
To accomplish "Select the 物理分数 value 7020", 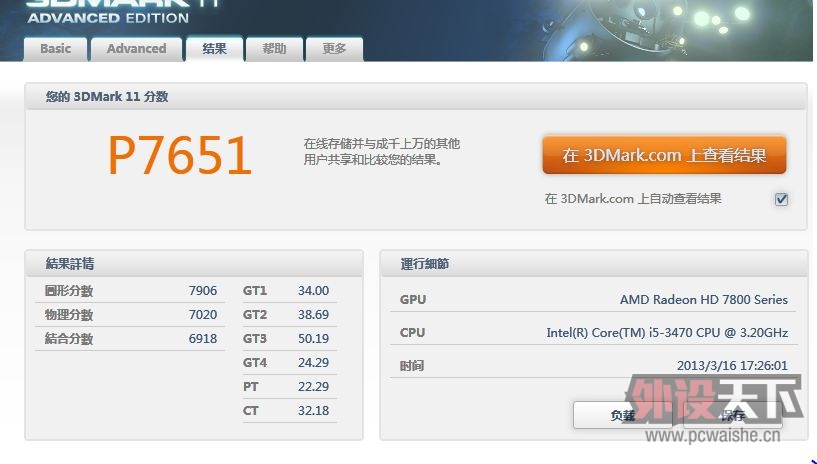I will tap(203, 315).
